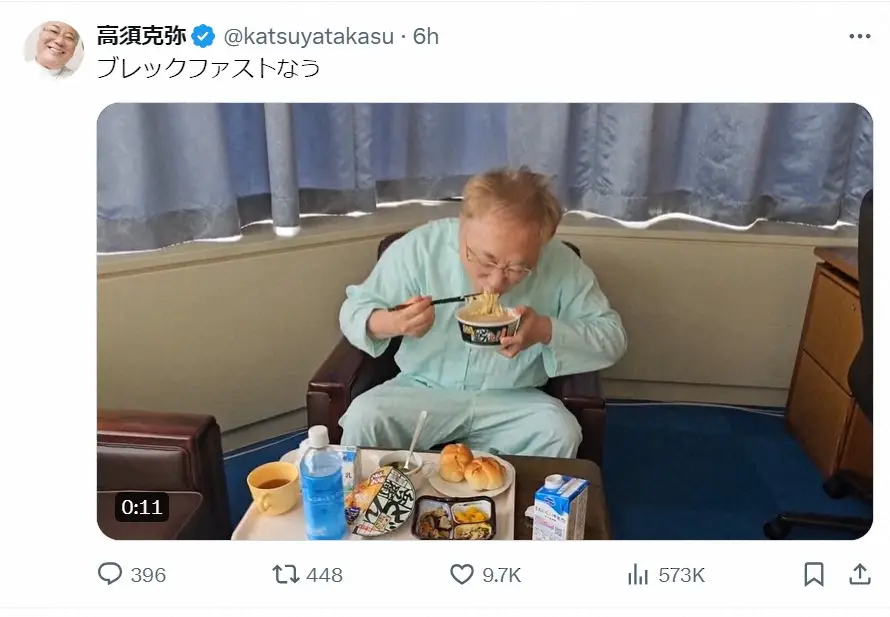
Task: Click the 396 replies count
Action: click(148, 575)
